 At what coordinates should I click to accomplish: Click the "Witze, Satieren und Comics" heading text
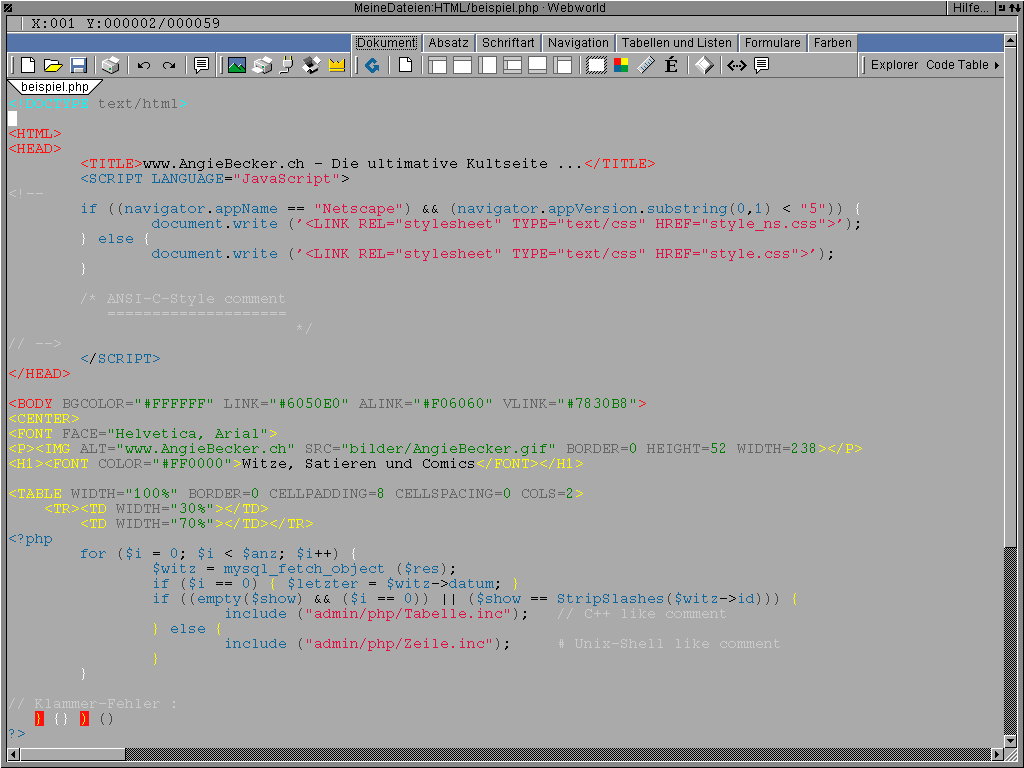click(358, 464)
